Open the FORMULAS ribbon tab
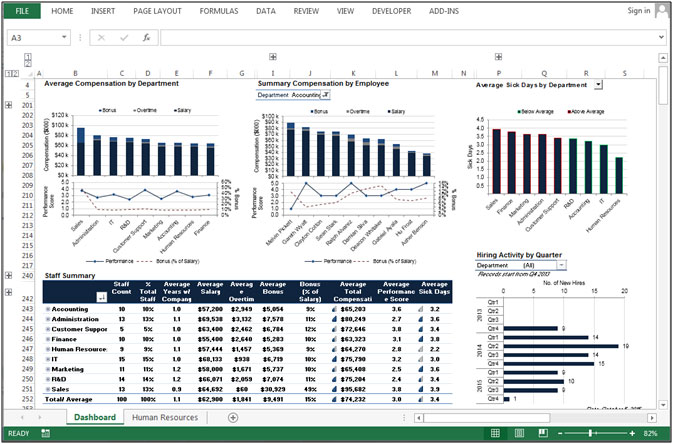Screen dimensions: 674x444 pos(219,11)
